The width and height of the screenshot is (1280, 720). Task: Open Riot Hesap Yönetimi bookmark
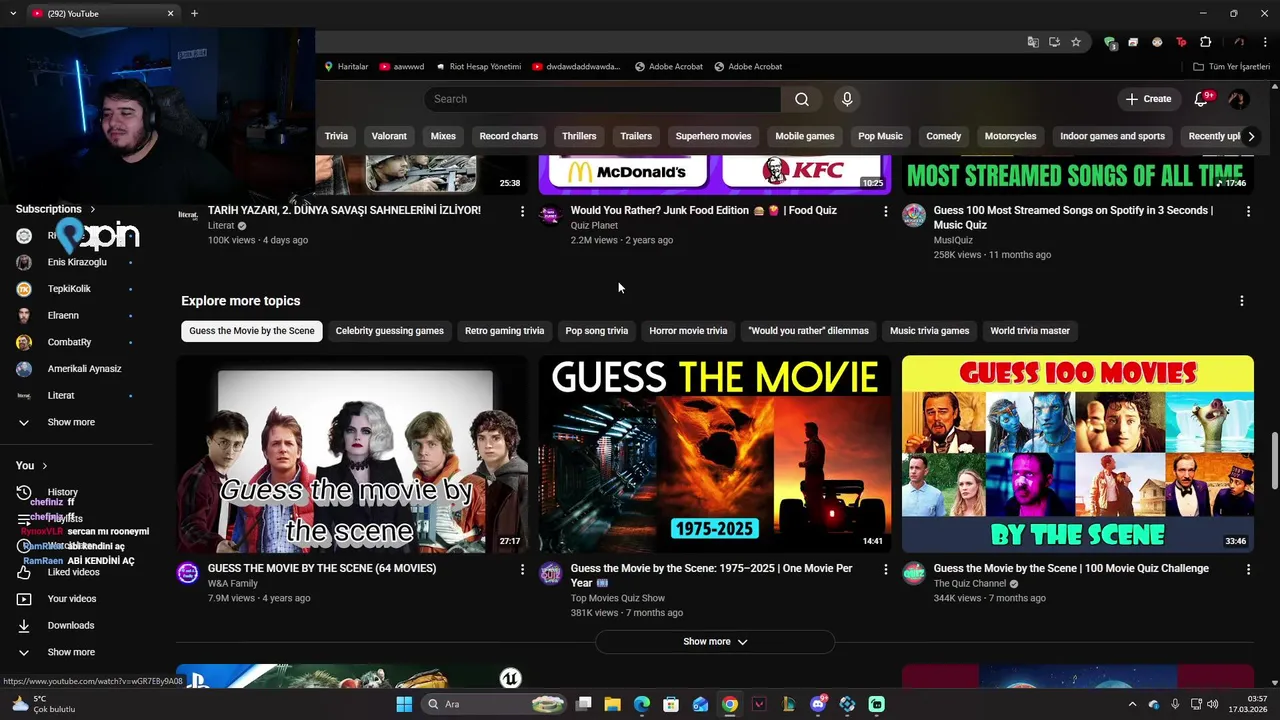(479, 67)
